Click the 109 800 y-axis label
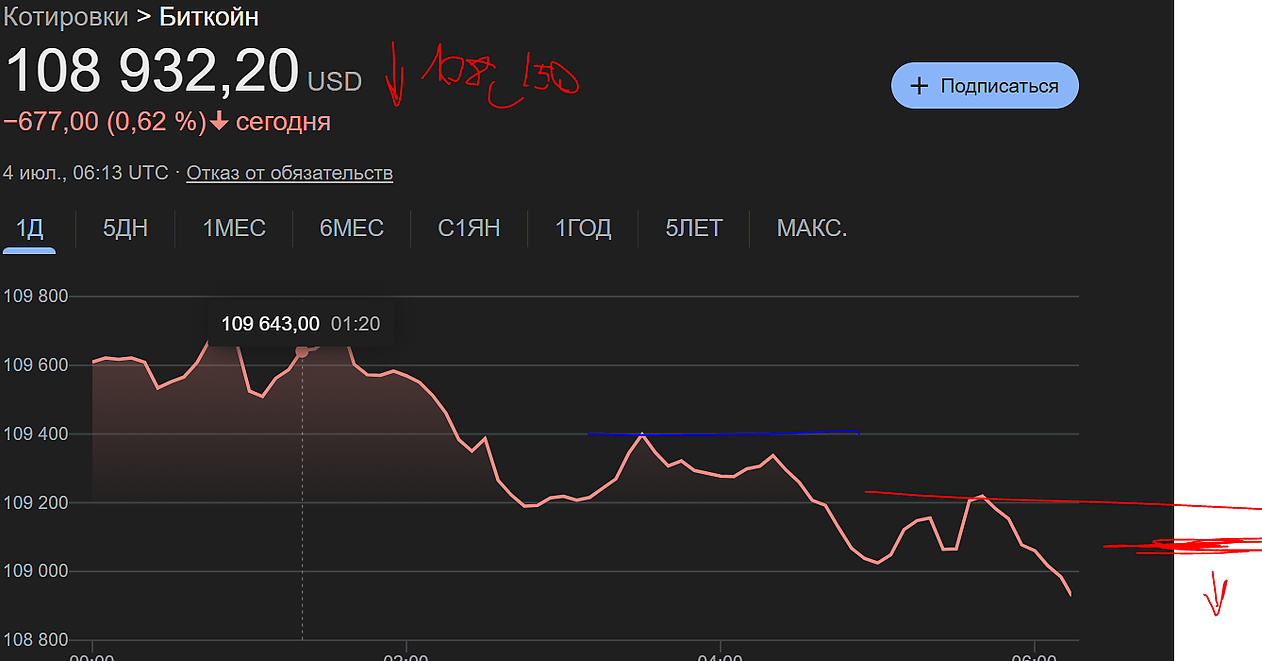The width and height of the screenshot is (1262, 661). [x=36, y=296]
